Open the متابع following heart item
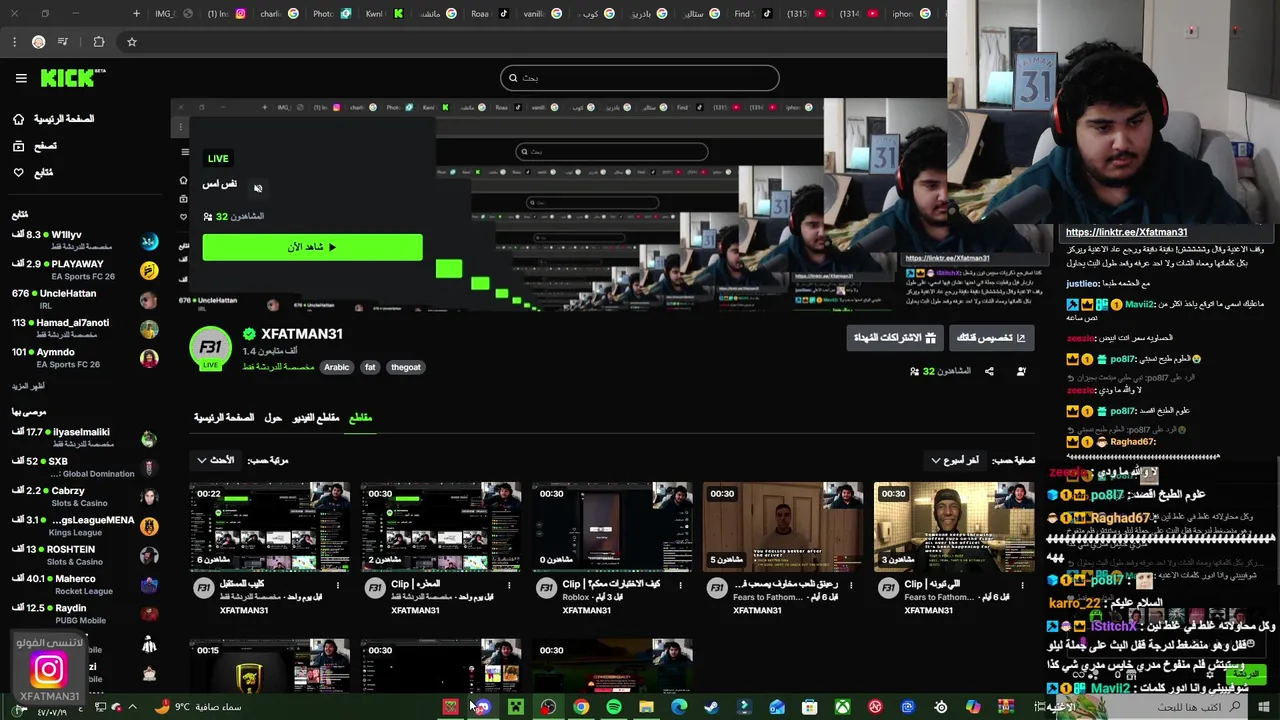 click(33, 172)
